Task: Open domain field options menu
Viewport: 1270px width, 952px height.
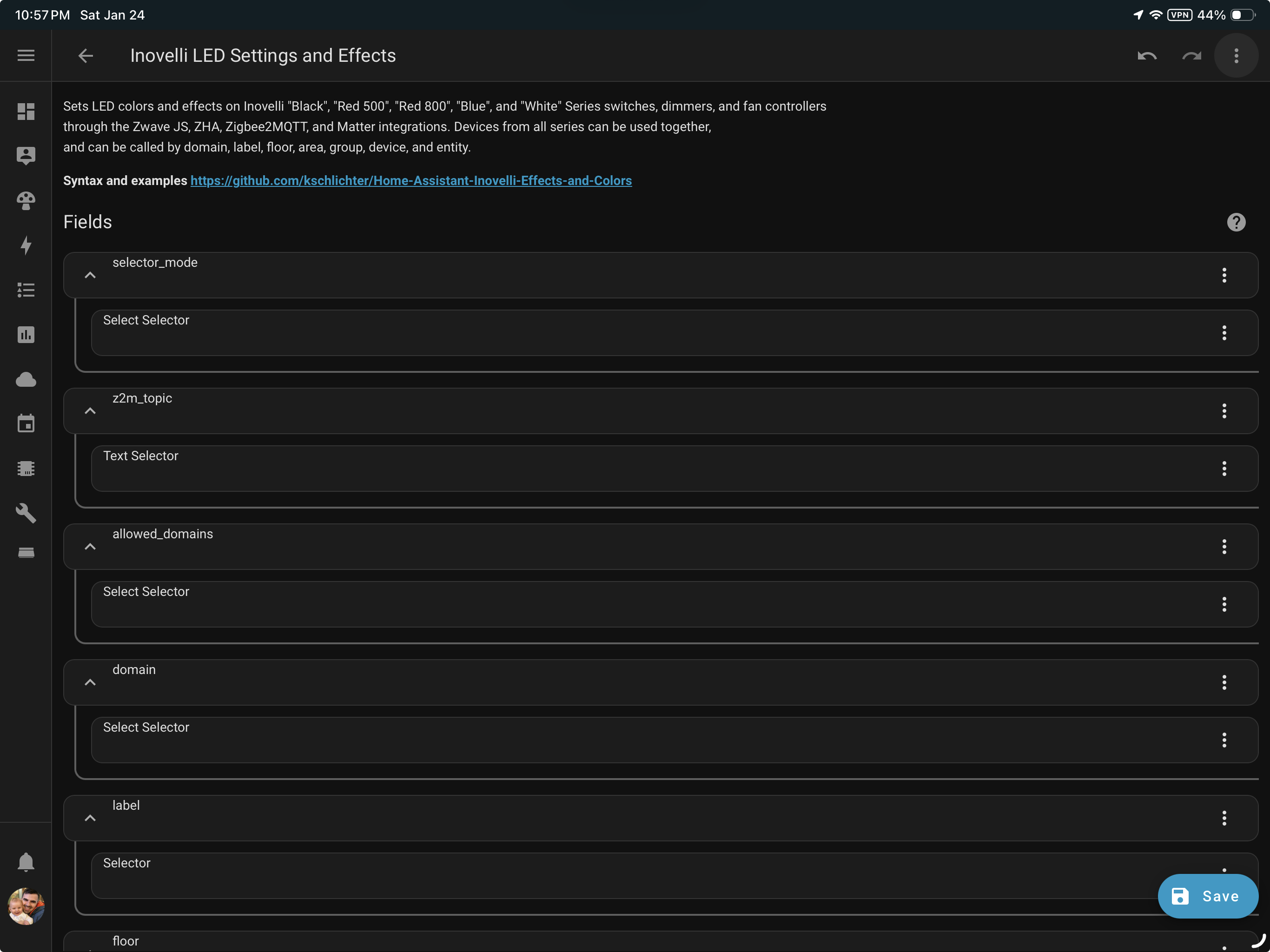Action: point(1224,682)
